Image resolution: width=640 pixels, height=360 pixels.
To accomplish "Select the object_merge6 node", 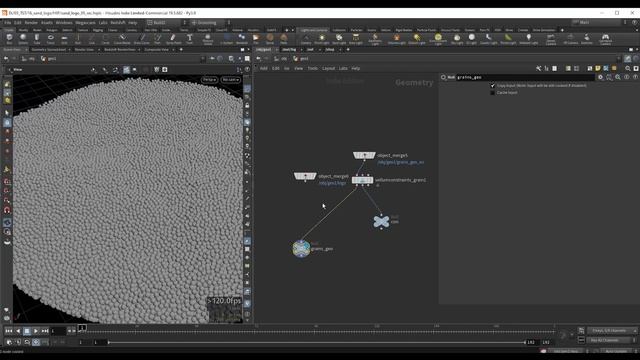I will (x=305, y=176).
